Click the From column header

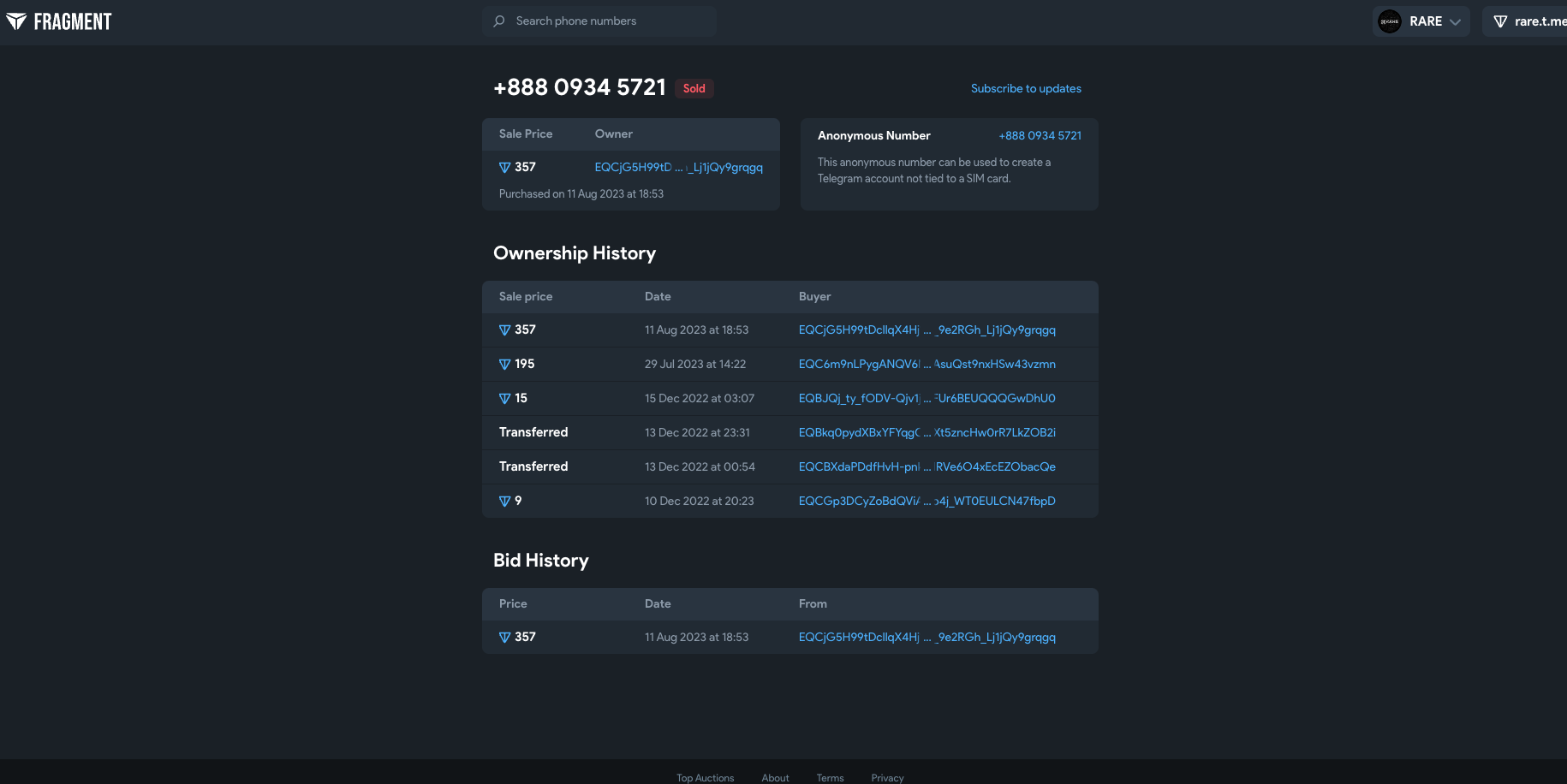pos(813,604)
